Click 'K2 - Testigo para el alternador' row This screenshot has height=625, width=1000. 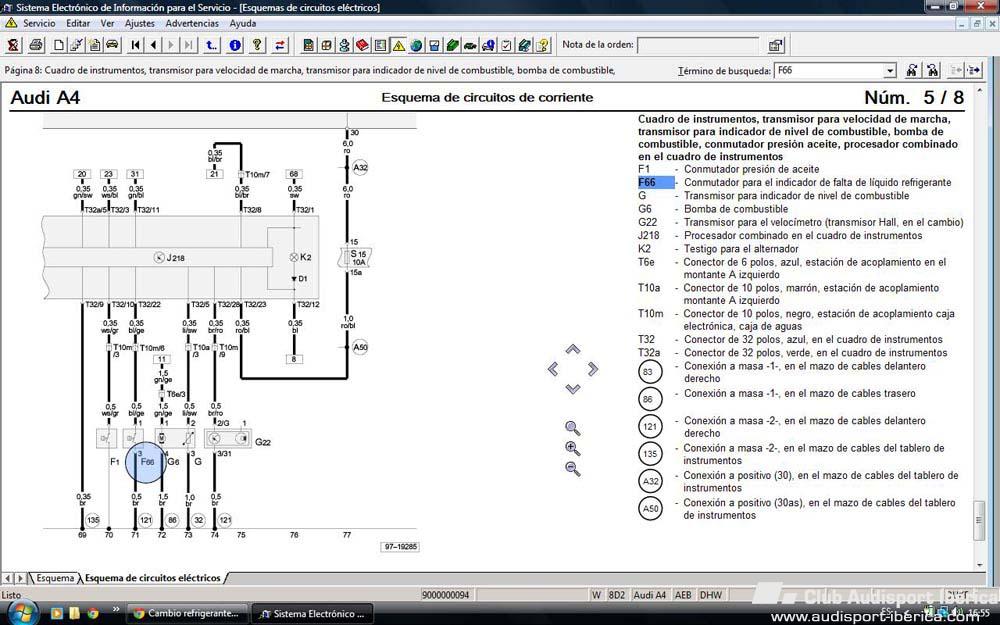[x=718, y=249]
